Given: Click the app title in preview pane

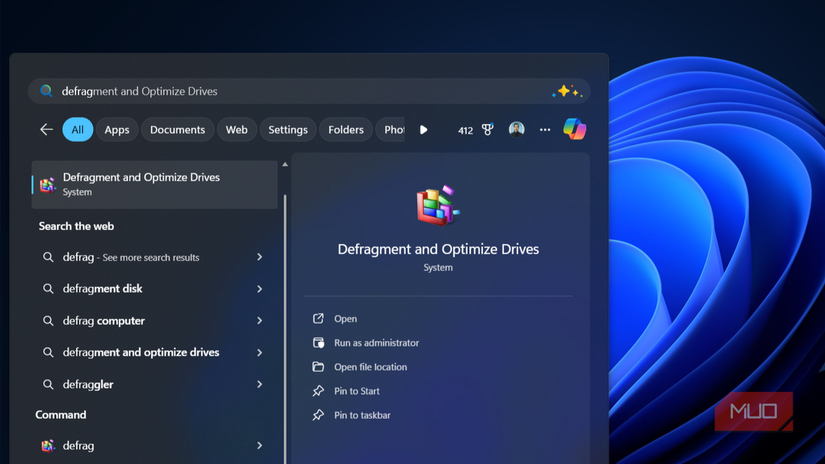Looking at the screenshot, I should click(x=438, y=249).
